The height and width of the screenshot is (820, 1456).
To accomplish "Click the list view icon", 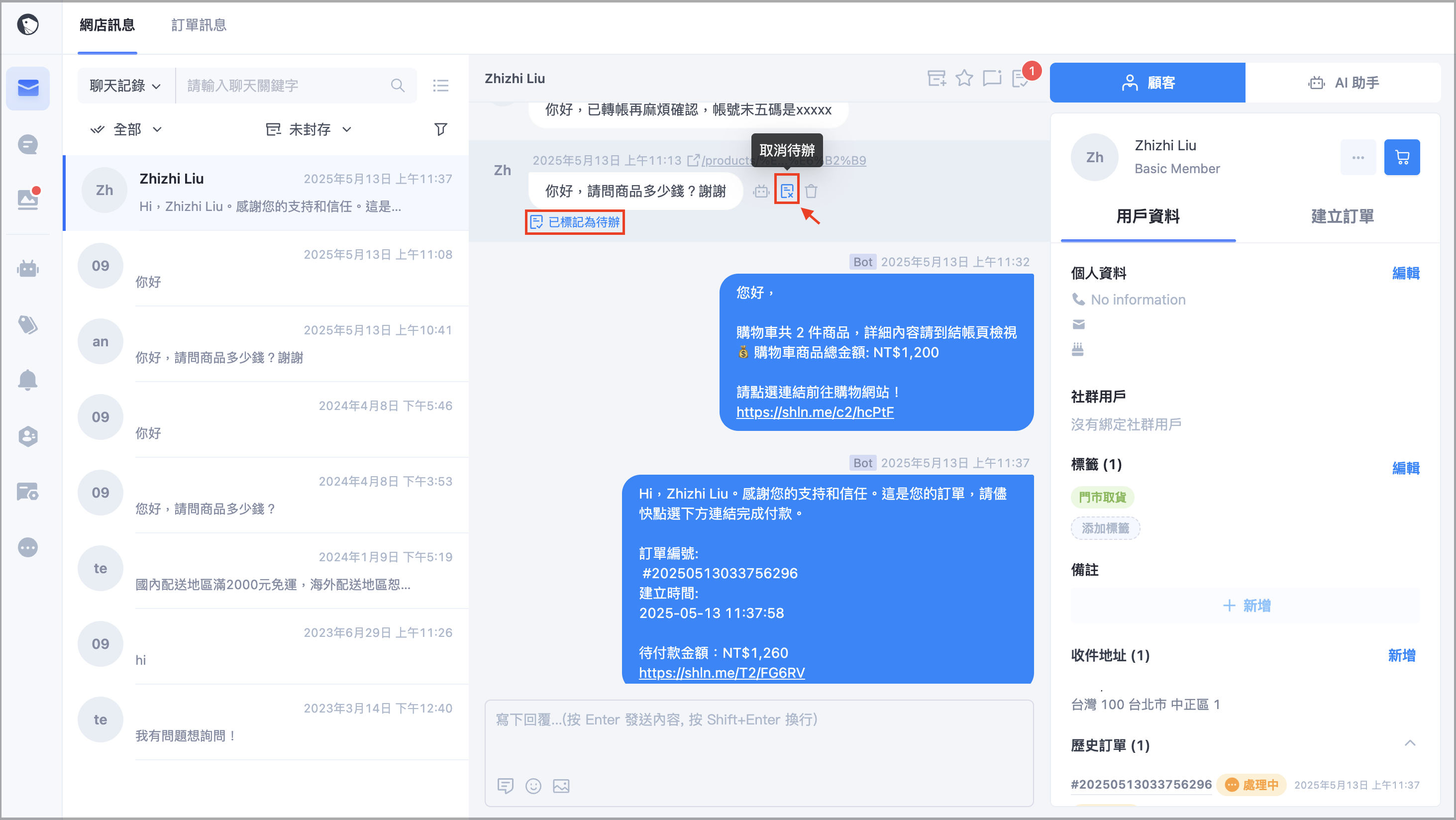I will [x=441, y=86].
